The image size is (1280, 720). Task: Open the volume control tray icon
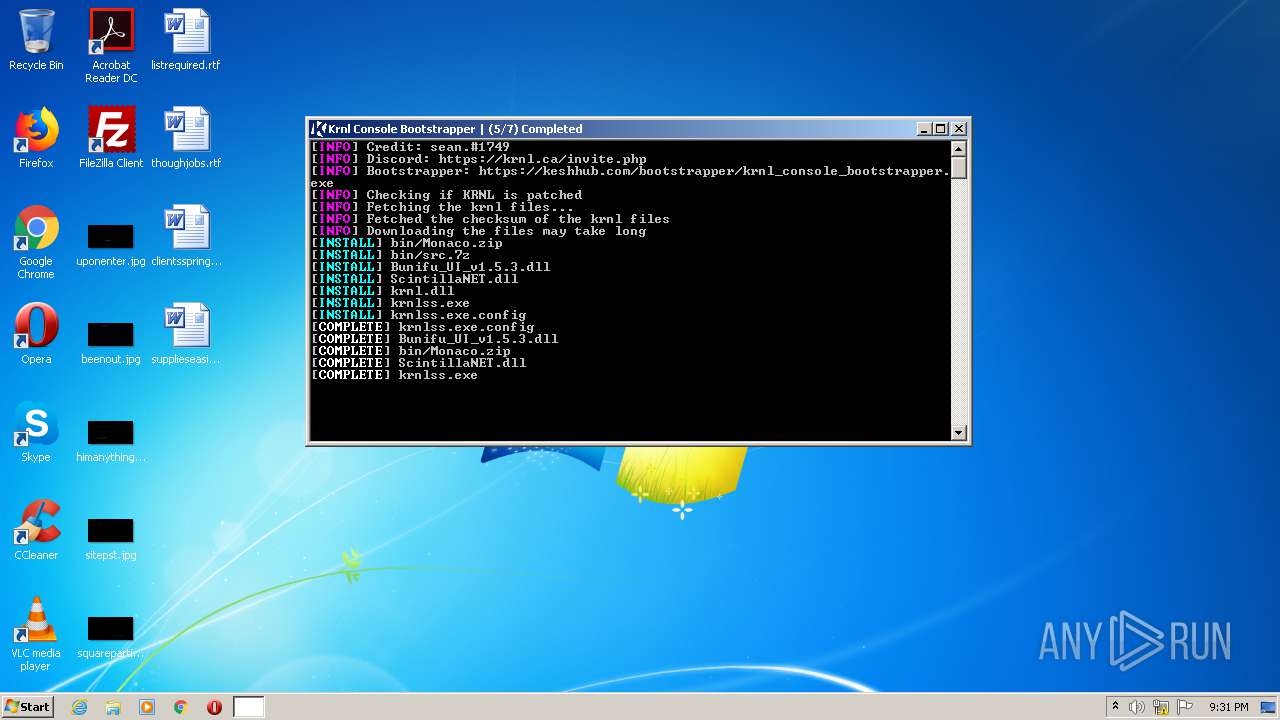pos(1137,707)
